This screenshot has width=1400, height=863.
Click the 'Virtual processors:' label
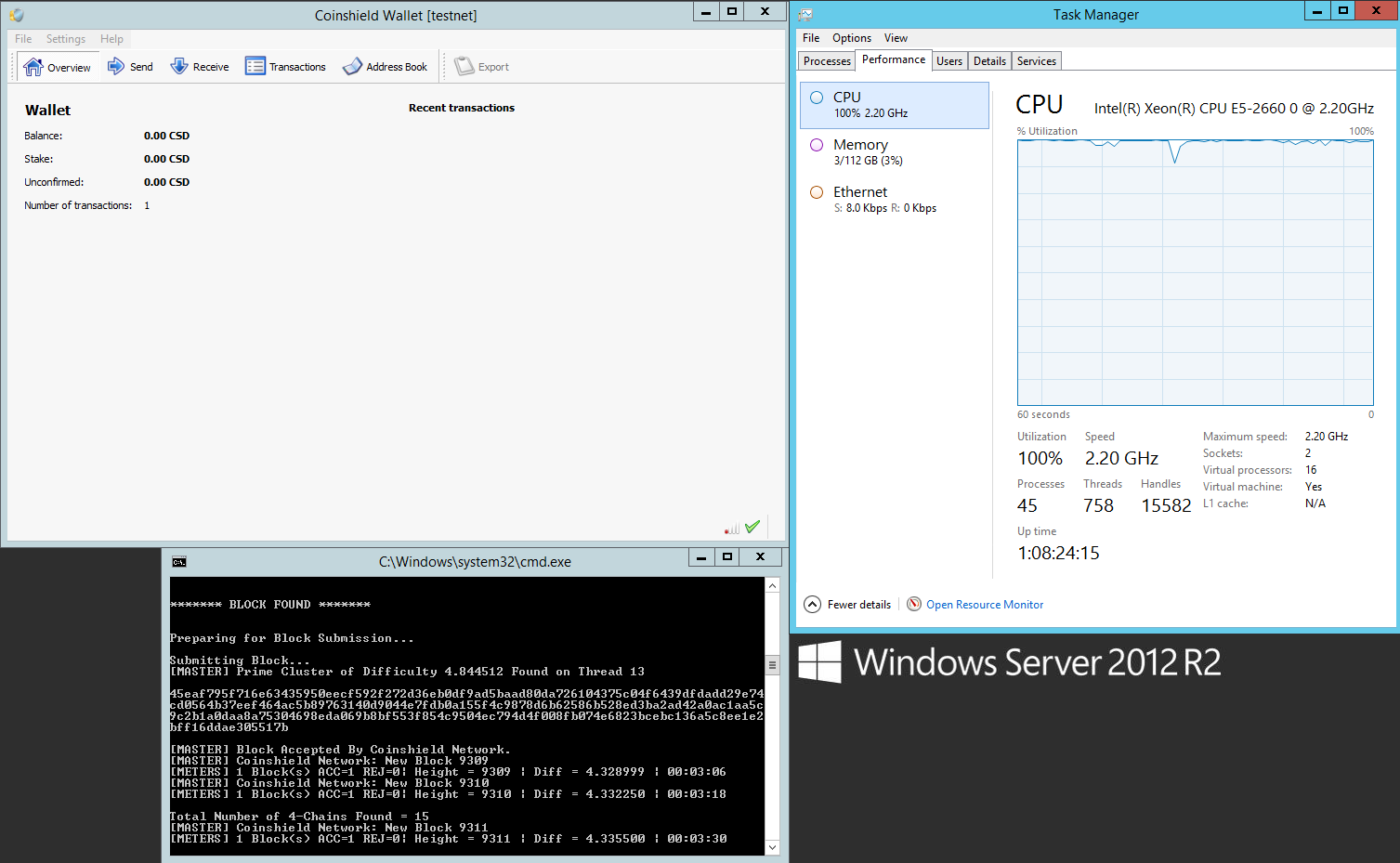pos(1248,470)
